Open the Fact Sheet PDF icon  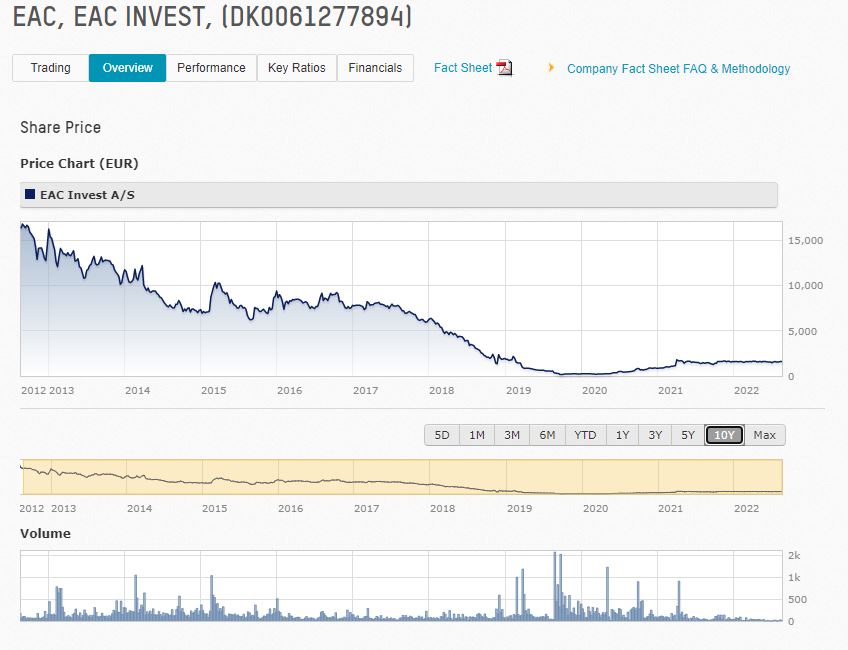pyautogui.click(x=504, y=68)
